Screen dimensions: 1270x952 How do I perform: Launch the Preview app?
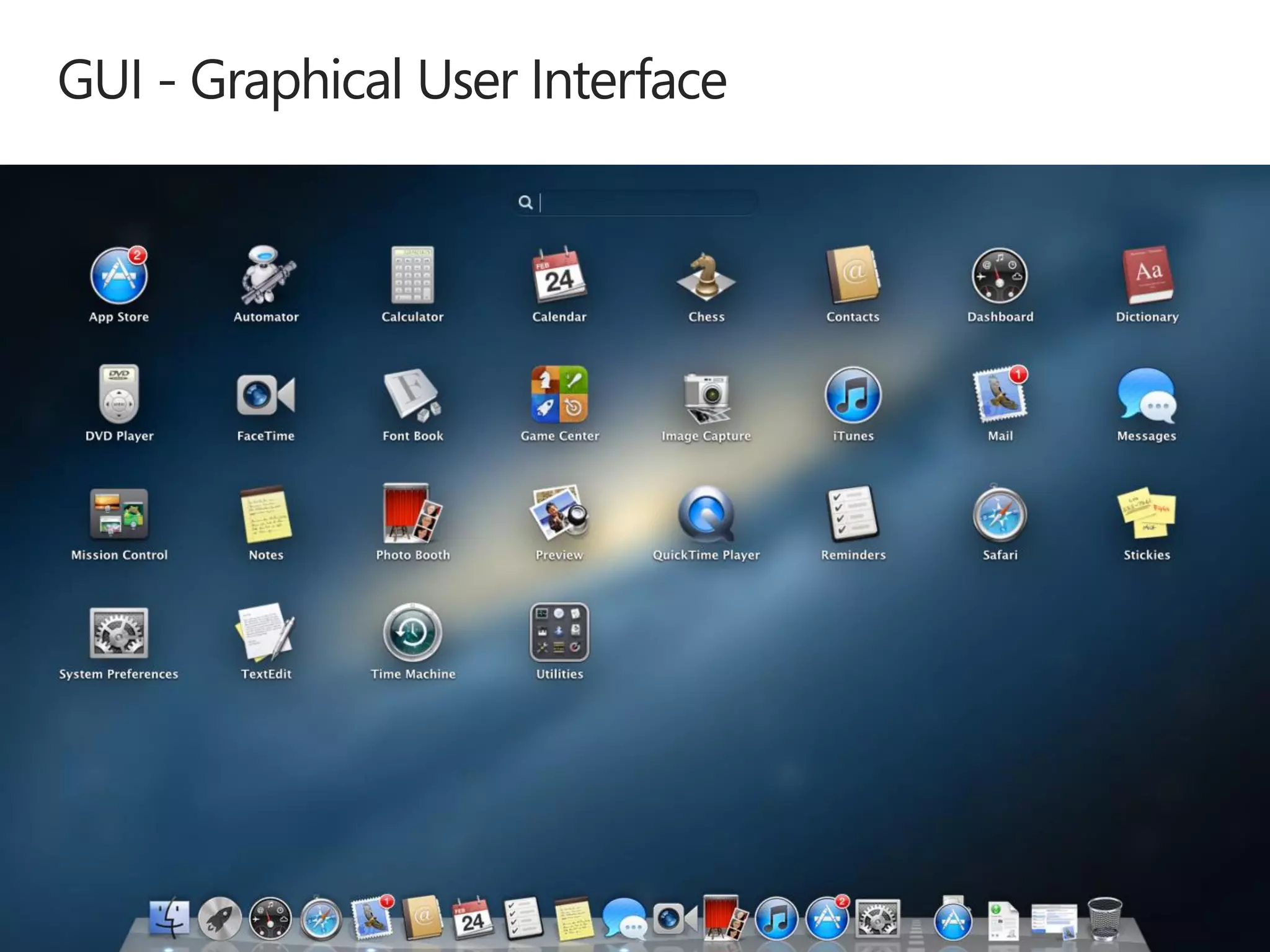coord(559,513)
